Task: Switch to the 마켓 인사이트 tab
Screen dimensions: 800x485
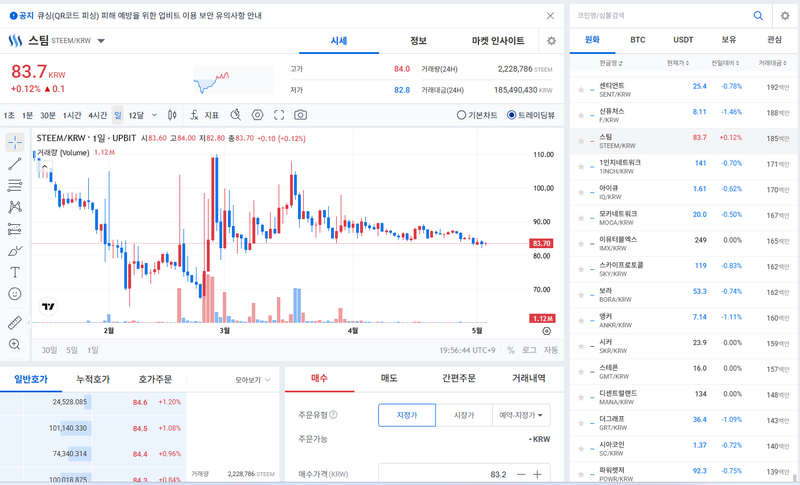Action: click(498, 41)
